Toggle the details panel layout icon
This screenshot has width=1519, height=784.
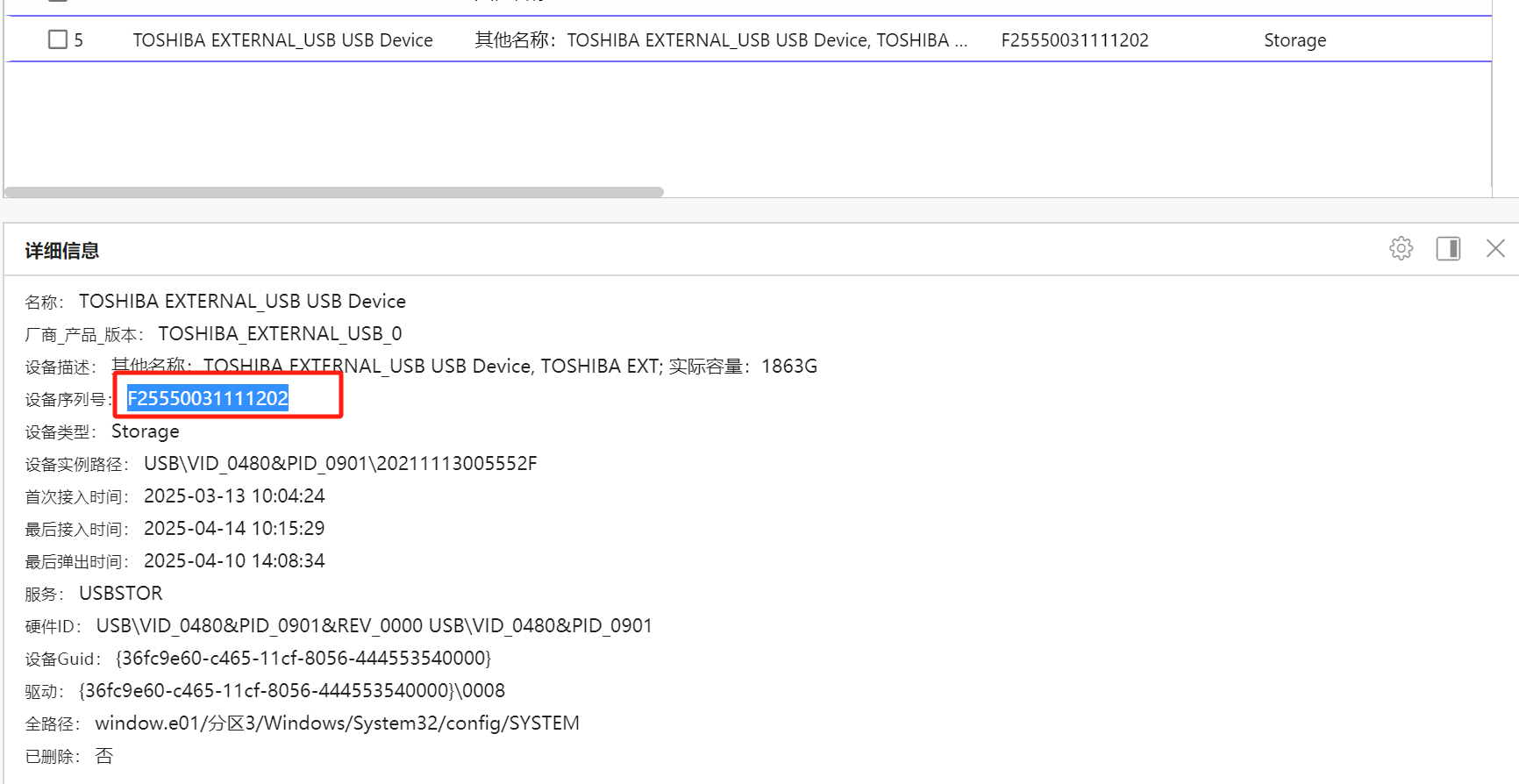click(1448, 249)
